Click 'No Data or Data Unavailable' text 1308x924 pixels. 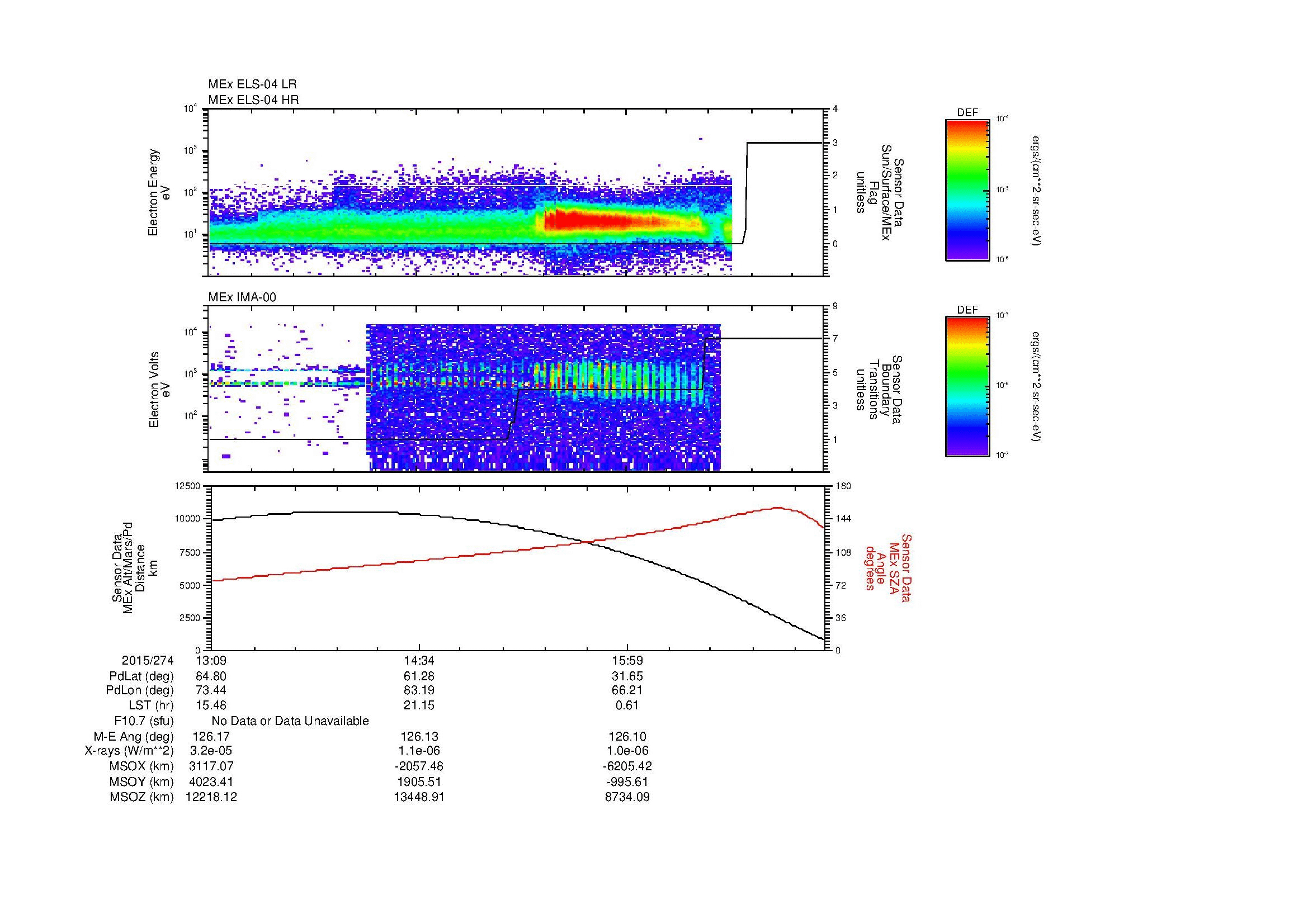point(290,721)
